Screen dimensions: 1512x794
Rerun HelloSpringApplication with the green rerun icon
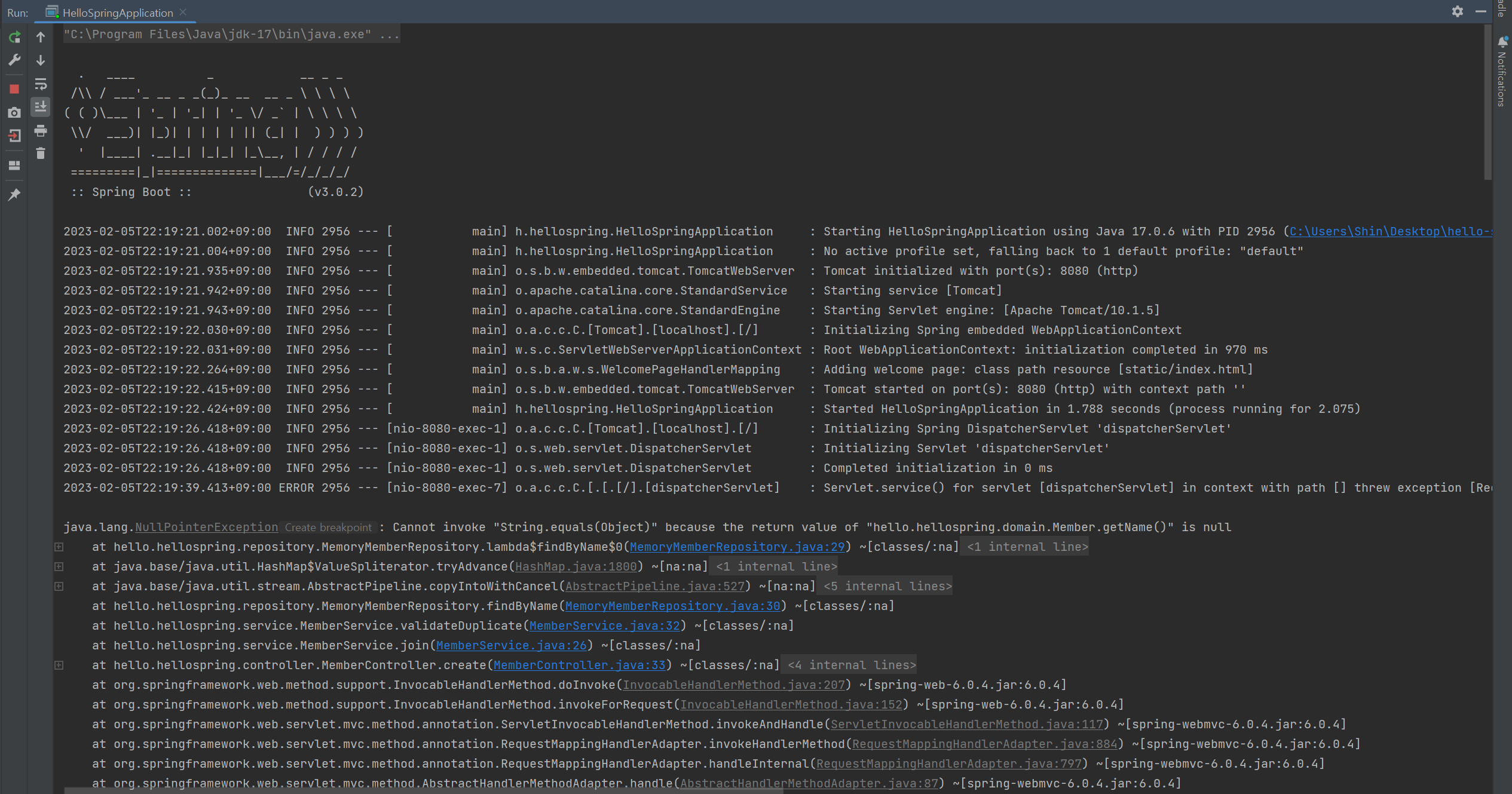click(15, 37)
